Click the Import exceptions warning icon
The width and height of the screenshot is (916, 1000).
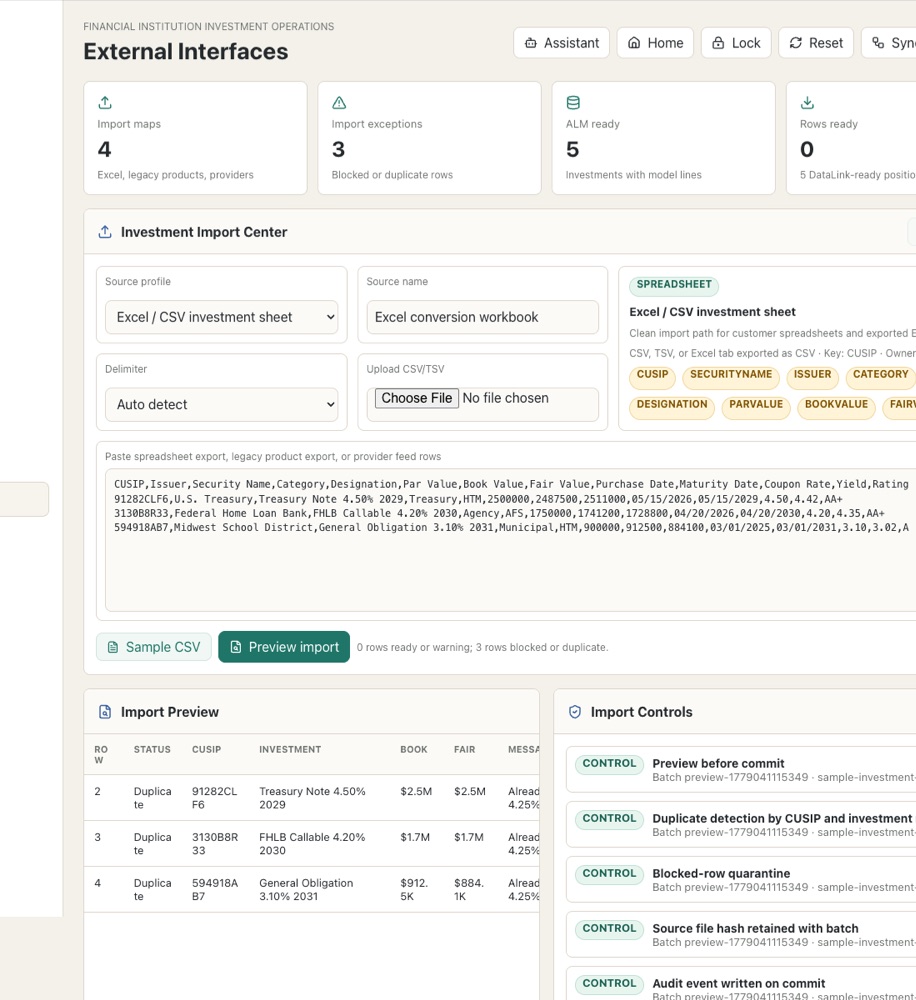pos(339,102)
